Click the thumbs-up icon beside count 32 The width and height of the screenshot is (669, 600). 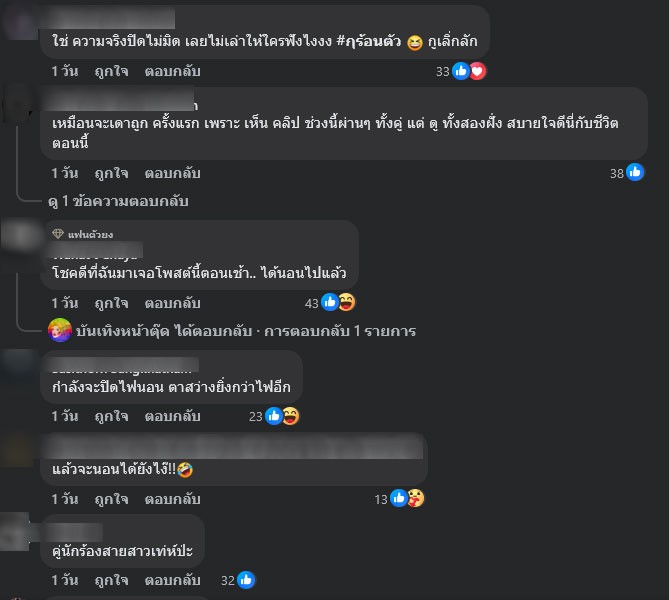[246, 580]
